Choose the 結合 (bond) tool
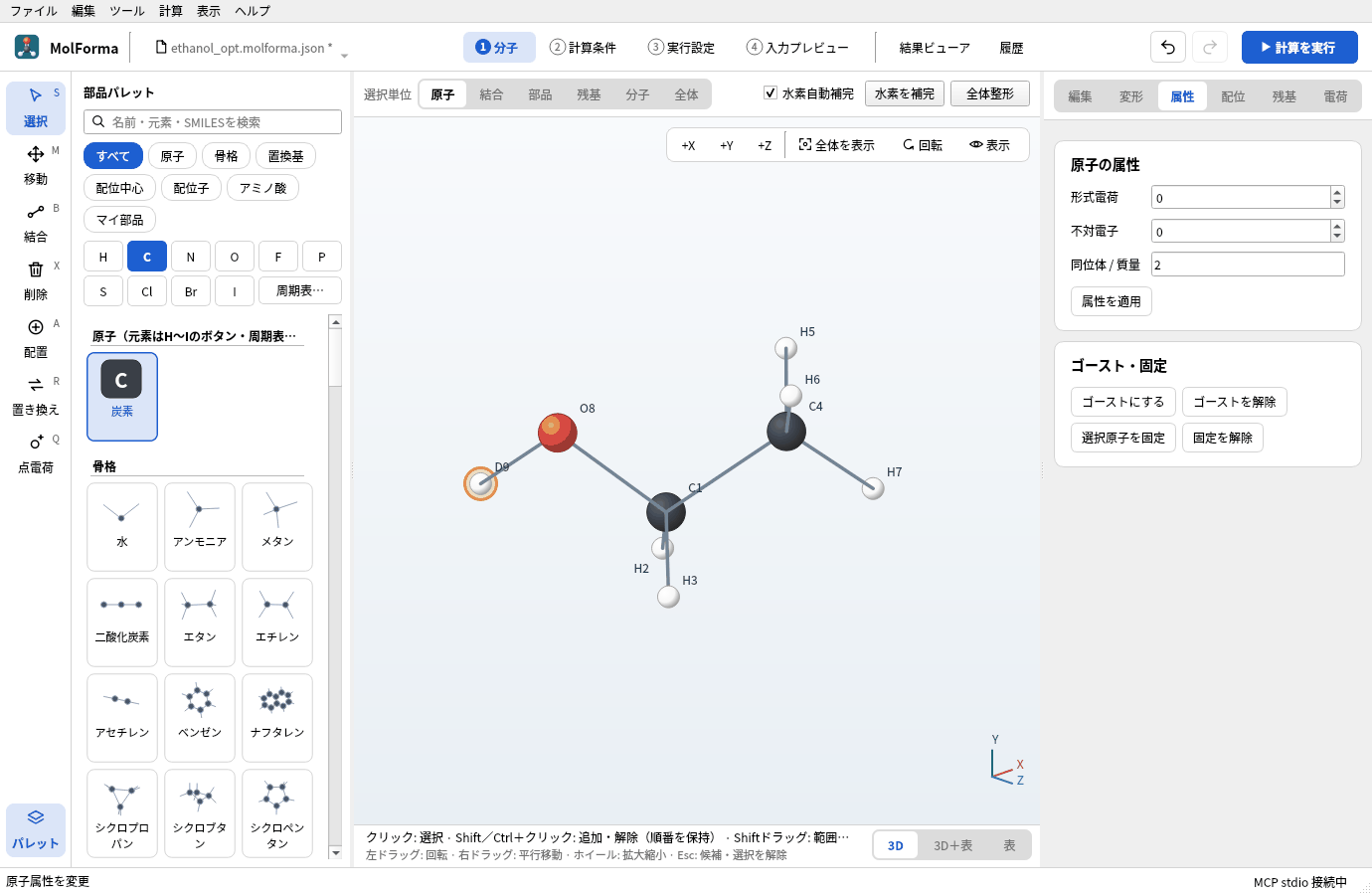 click(36, 223)
